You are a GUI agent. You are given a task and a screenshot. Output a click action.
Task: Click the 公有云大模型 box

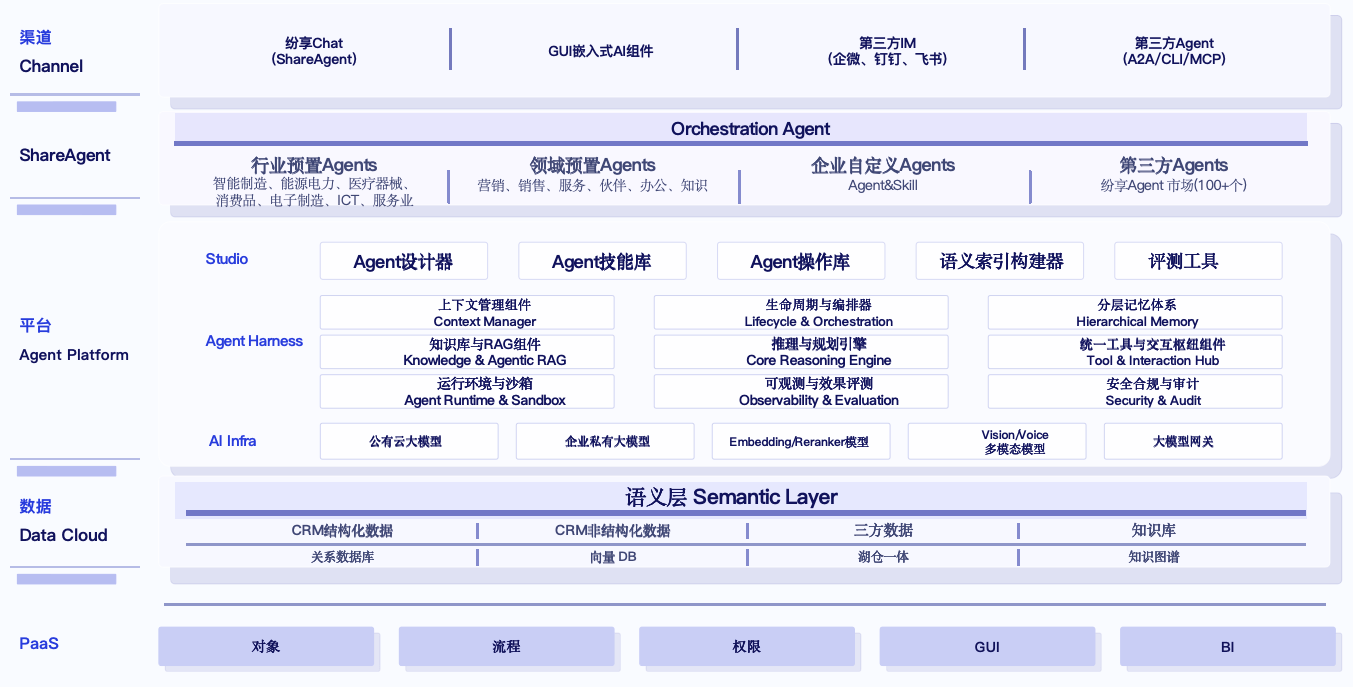click(409, 441)
